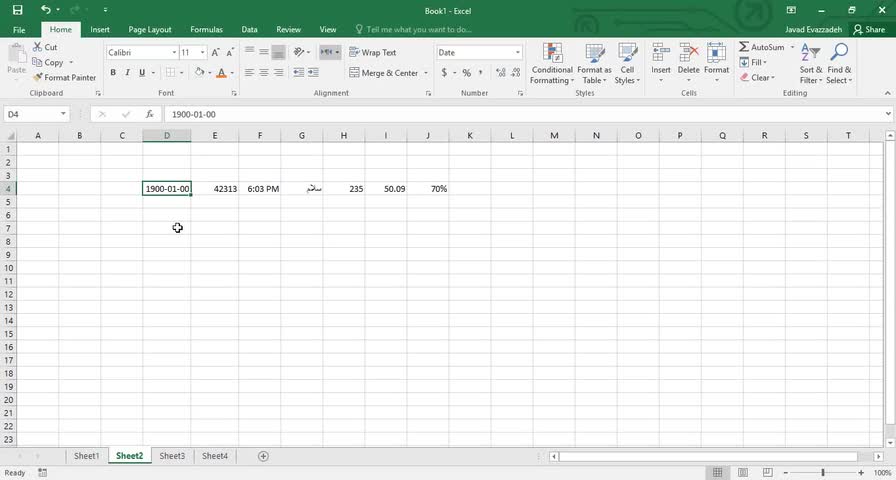Insert function using fx icon

(150, 114)
